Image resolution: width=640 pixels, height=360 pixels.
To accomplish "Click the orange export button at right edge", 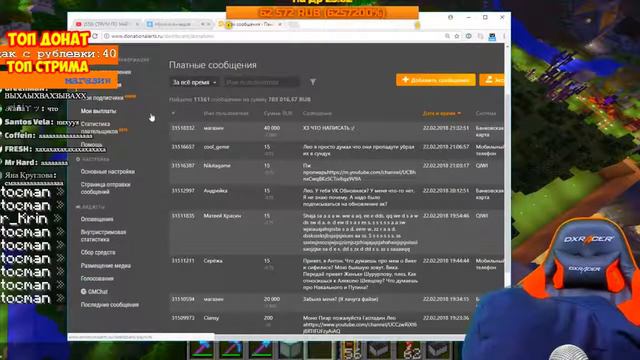I will (492, 80).
